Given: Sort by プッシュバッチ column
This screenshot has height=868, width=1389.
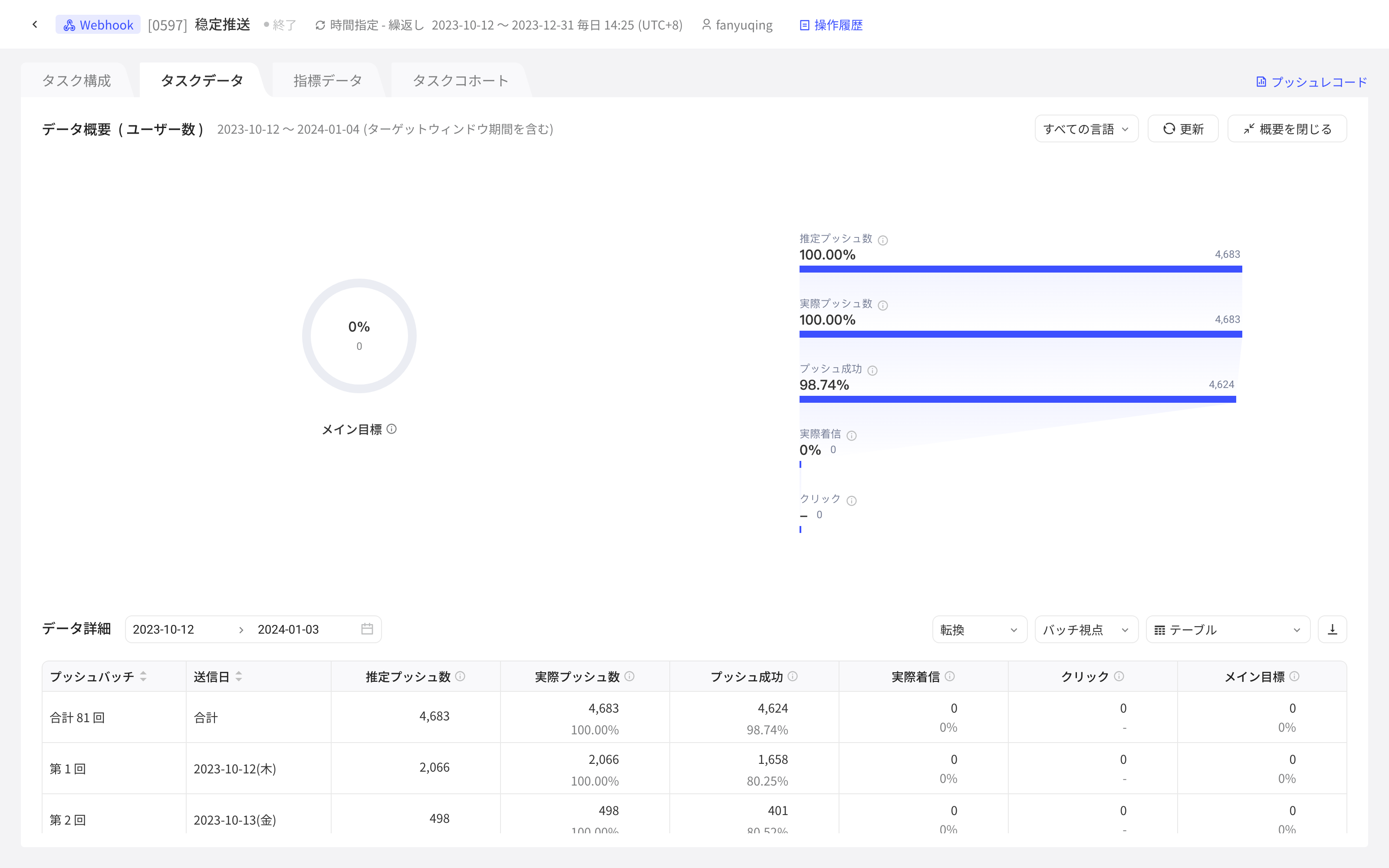Looking at the screenshot, I should pos(143,677).
